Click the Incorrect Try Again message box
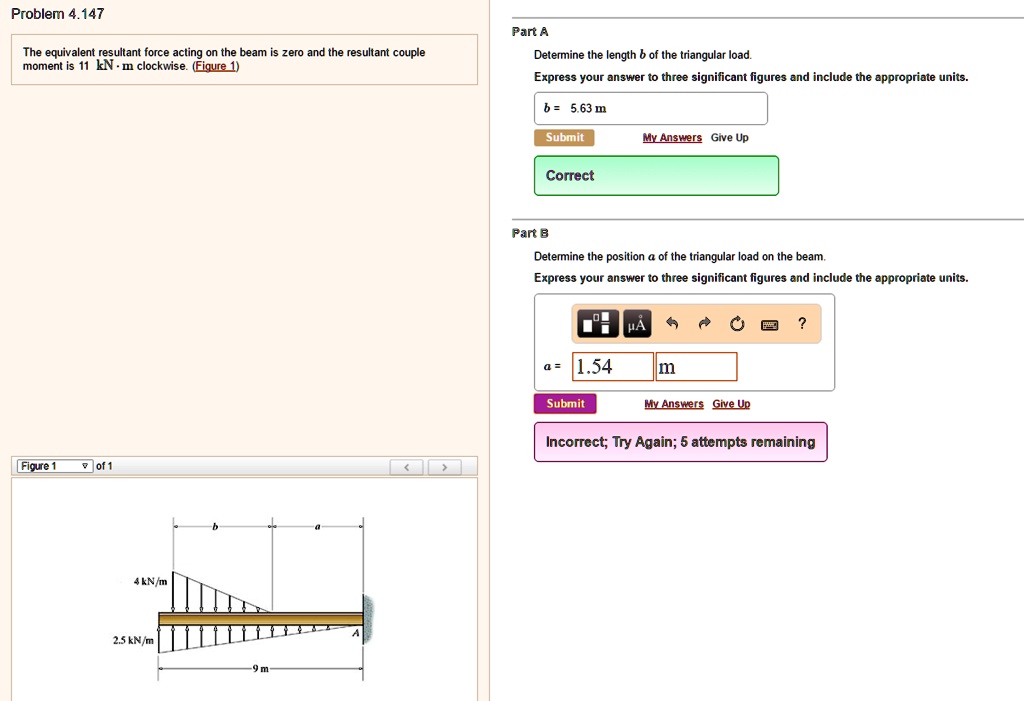 tap(680, 441)
